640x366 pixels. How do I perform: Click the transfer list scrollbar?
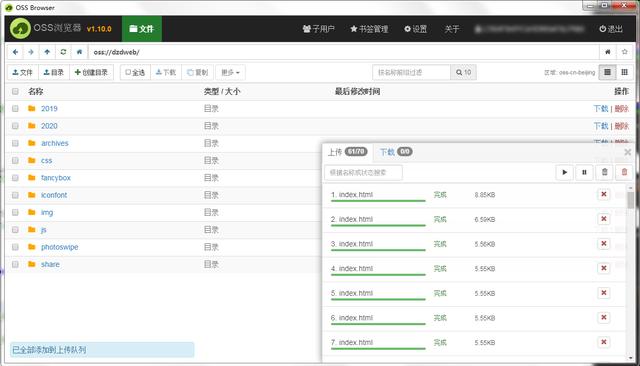[631, 200]
